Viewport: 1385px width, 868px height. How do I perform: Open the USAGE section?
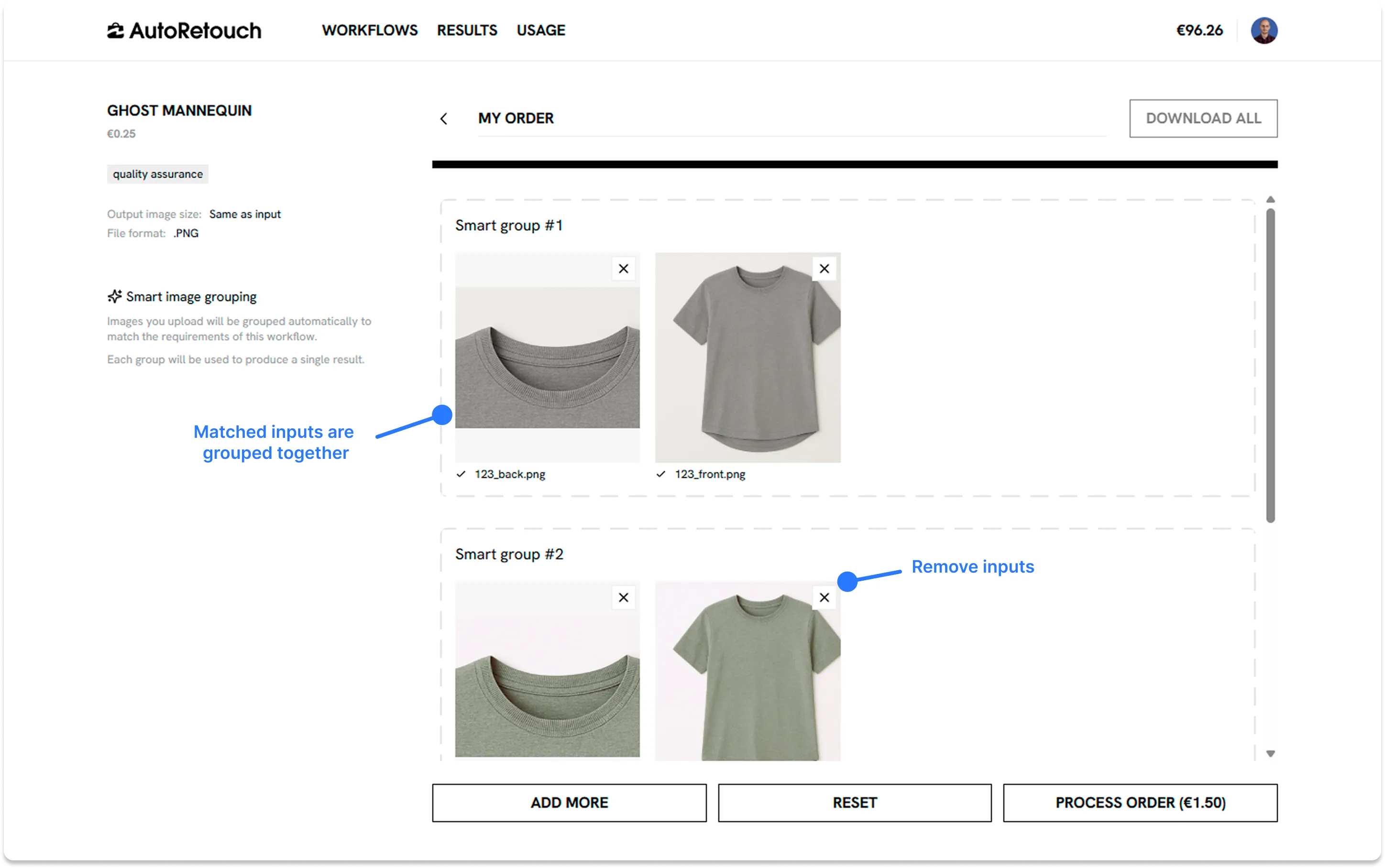coord(540,30)
